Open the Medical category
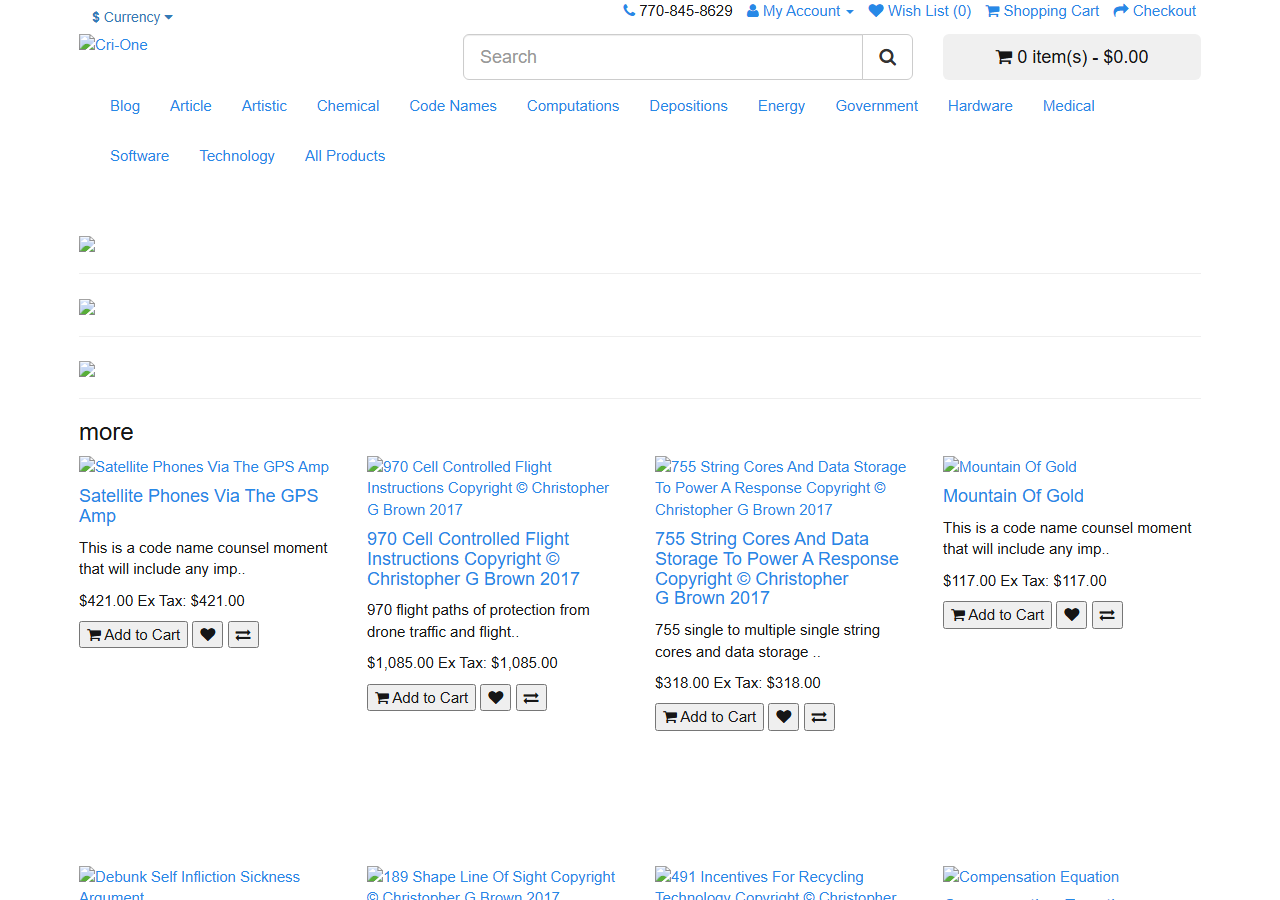The width and height of the screenshot is (1280, 900). click(x=1069, y=106)
